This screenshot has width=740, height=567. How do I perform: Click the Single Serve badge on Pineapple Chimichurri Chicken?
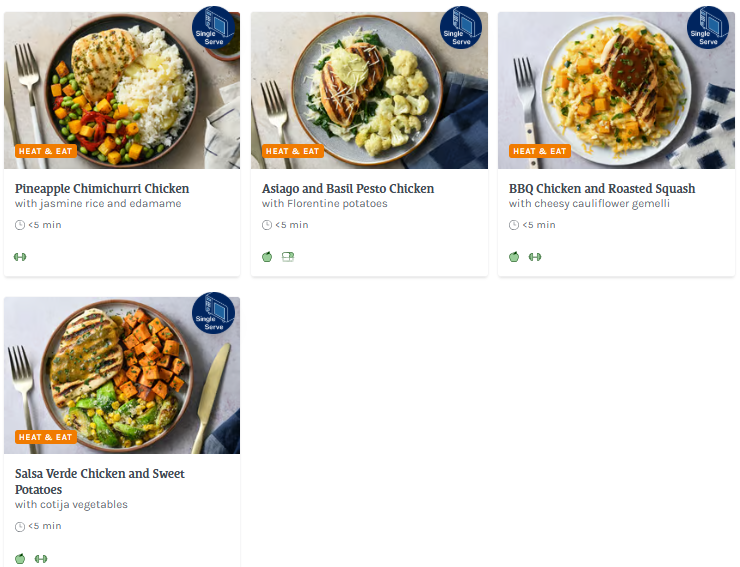[x=214, y=27]
